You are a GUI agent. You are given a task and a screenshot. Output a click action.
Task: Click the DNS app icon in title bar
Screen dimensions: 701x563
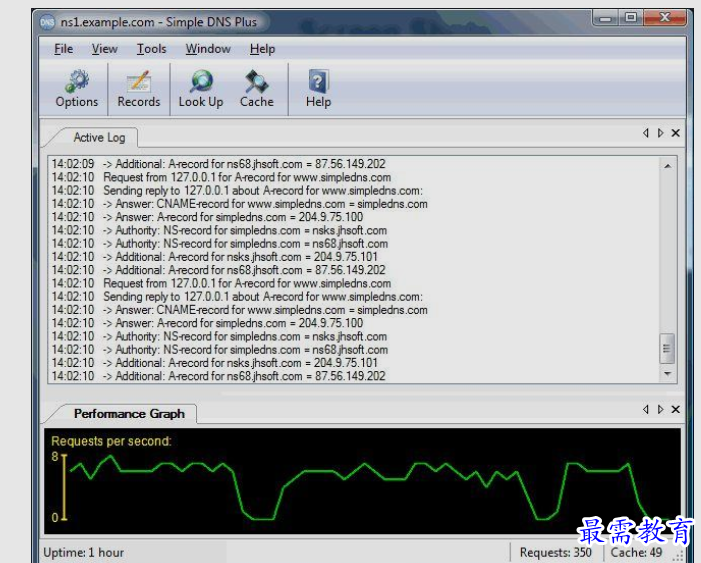click(x=47, y=22)
